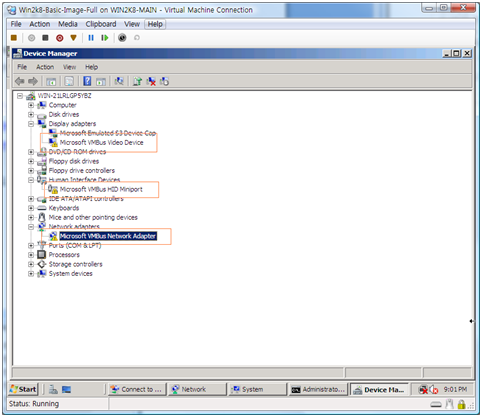The width and height of the screenshot is (482, 417).
Task: Click Scan for hardware changes icon
Action: tap(119, 81)
